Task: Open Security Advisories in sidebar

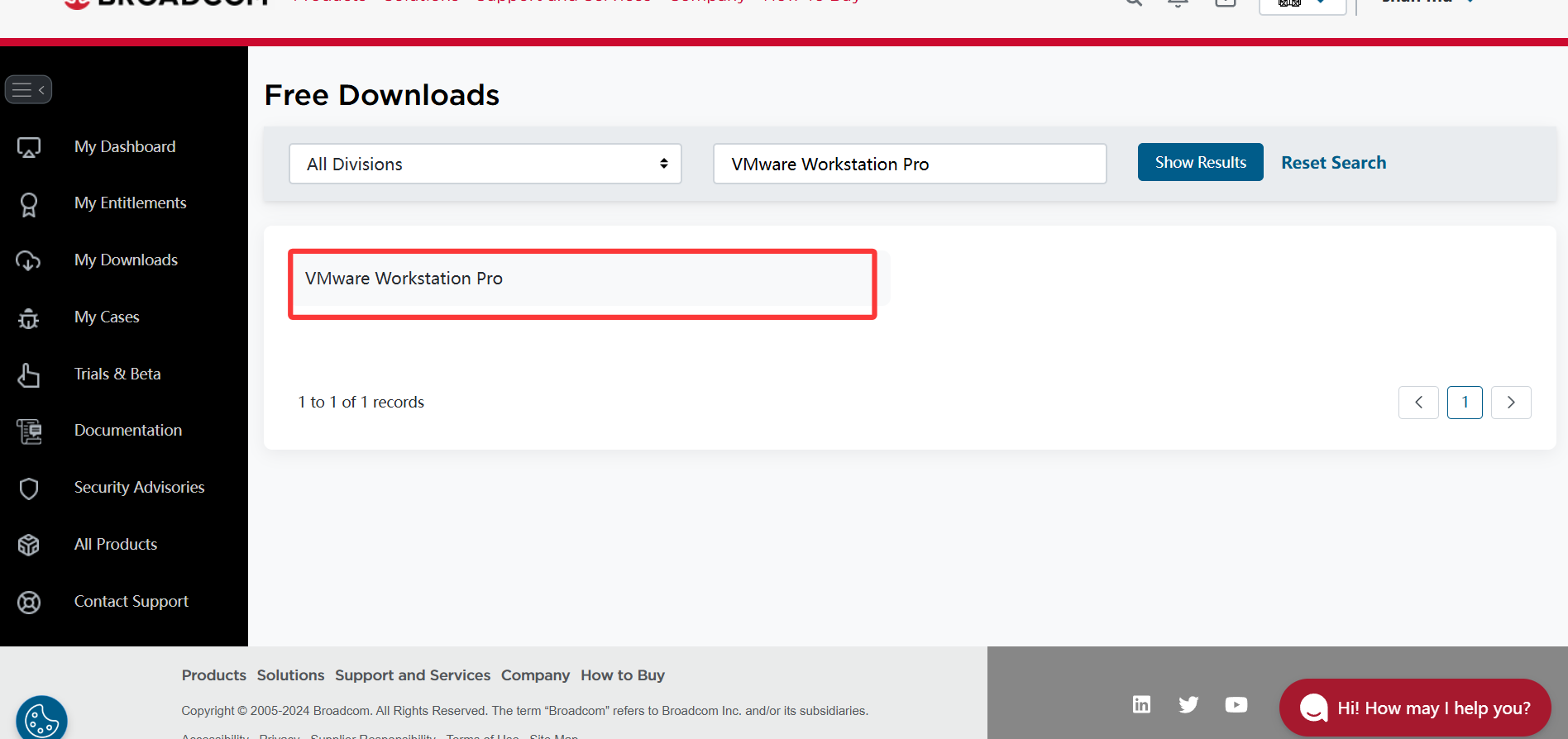Action: click(x=140, y=487)
